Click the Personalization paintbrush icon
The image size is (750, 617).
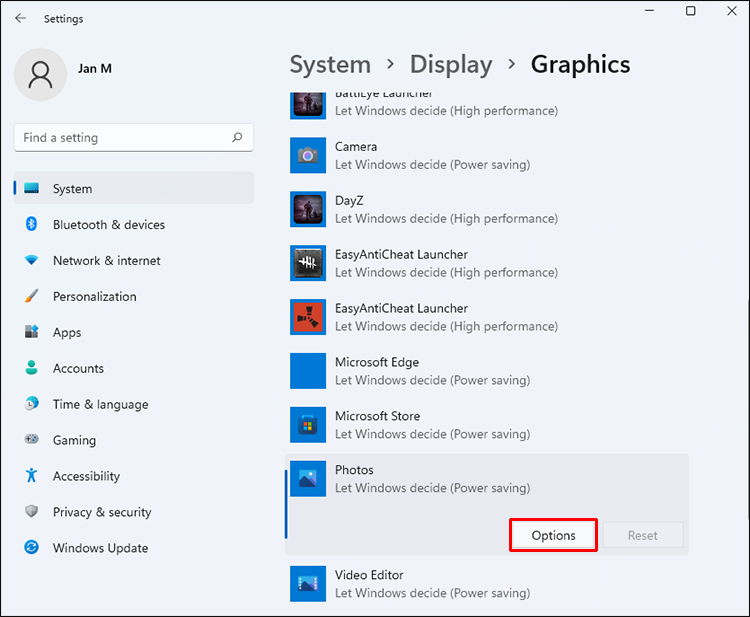coord(32,296)
